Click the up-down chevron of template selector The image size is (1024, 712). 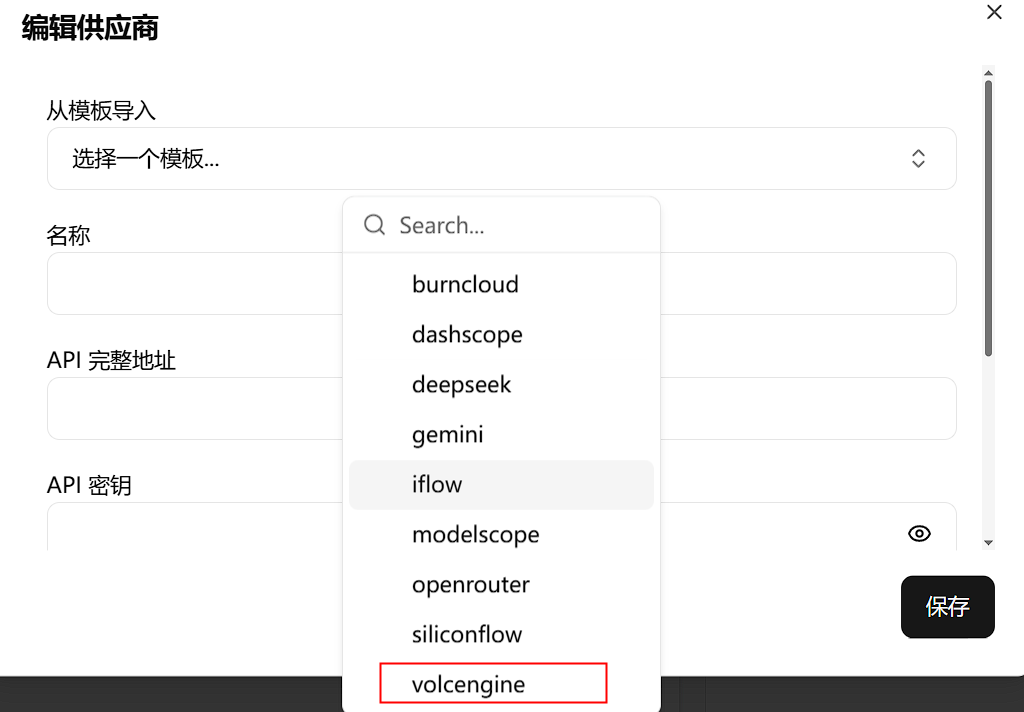918,158
